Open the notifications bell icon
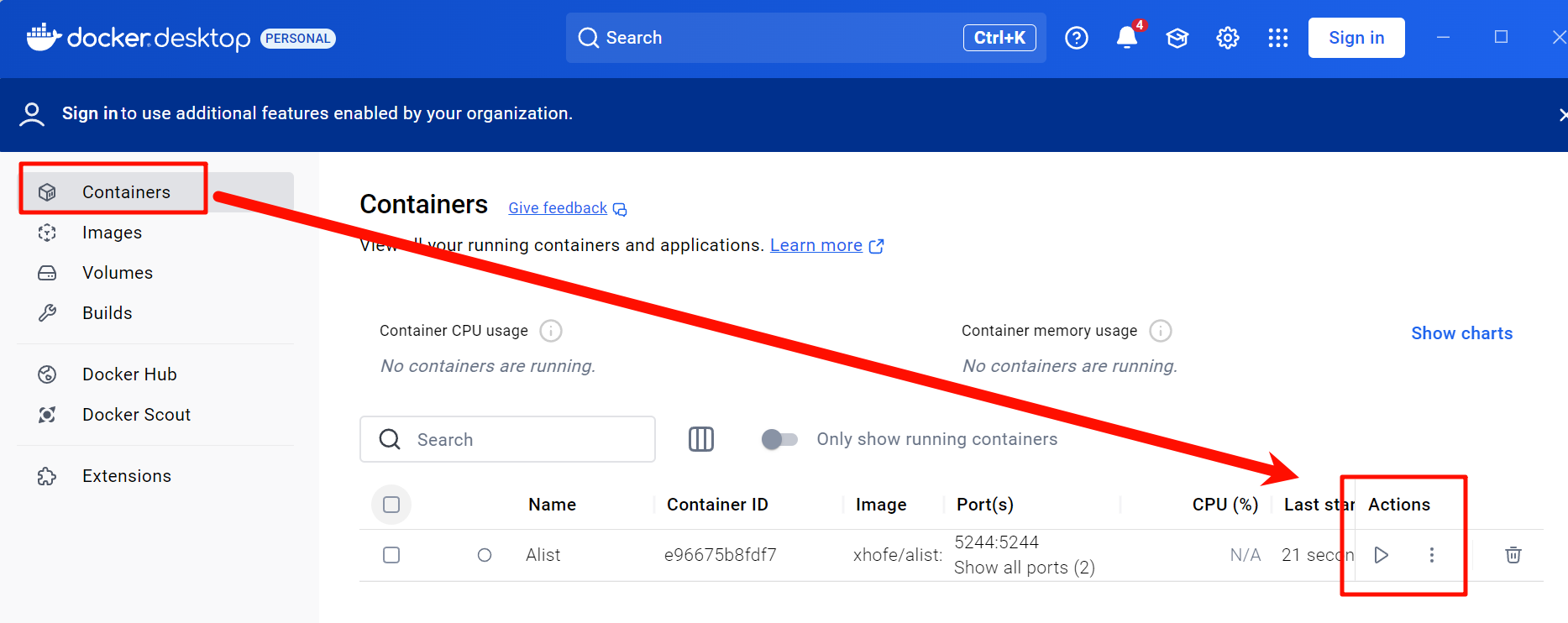Image resolution: width=1568 pixels, height=623 pixels. pos(1127,38)
